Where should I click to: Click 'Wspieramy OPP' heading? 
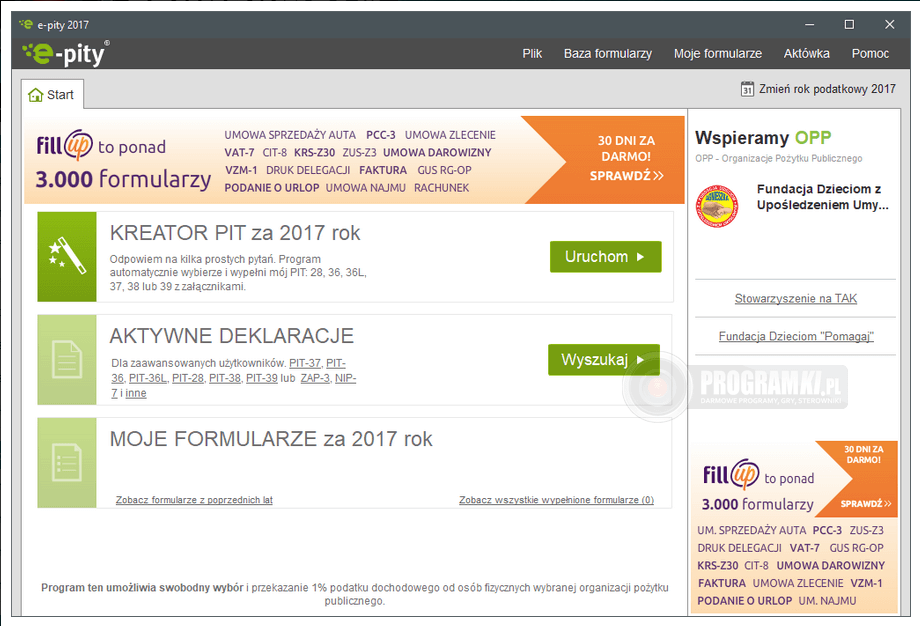coord(763,138)
